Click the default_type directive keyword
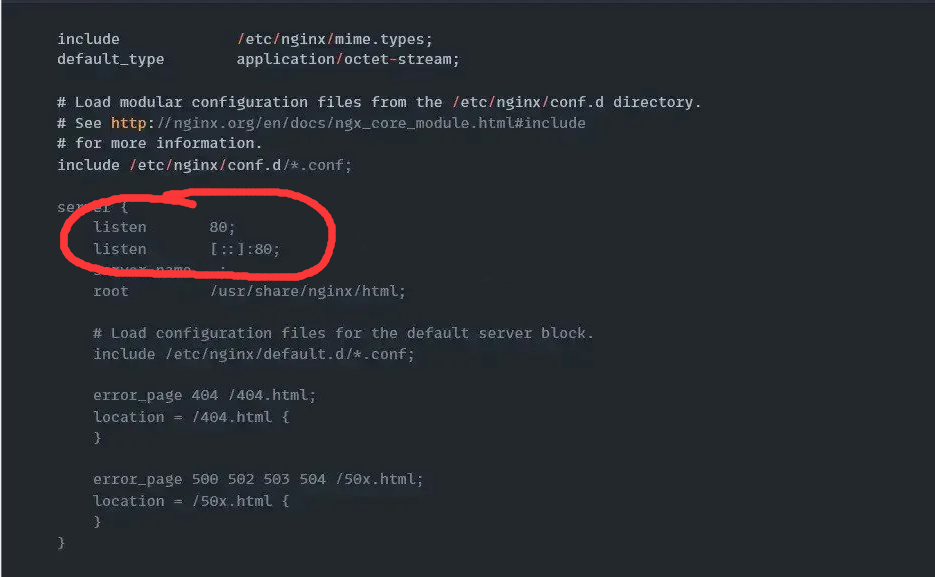 pos(111,60)
